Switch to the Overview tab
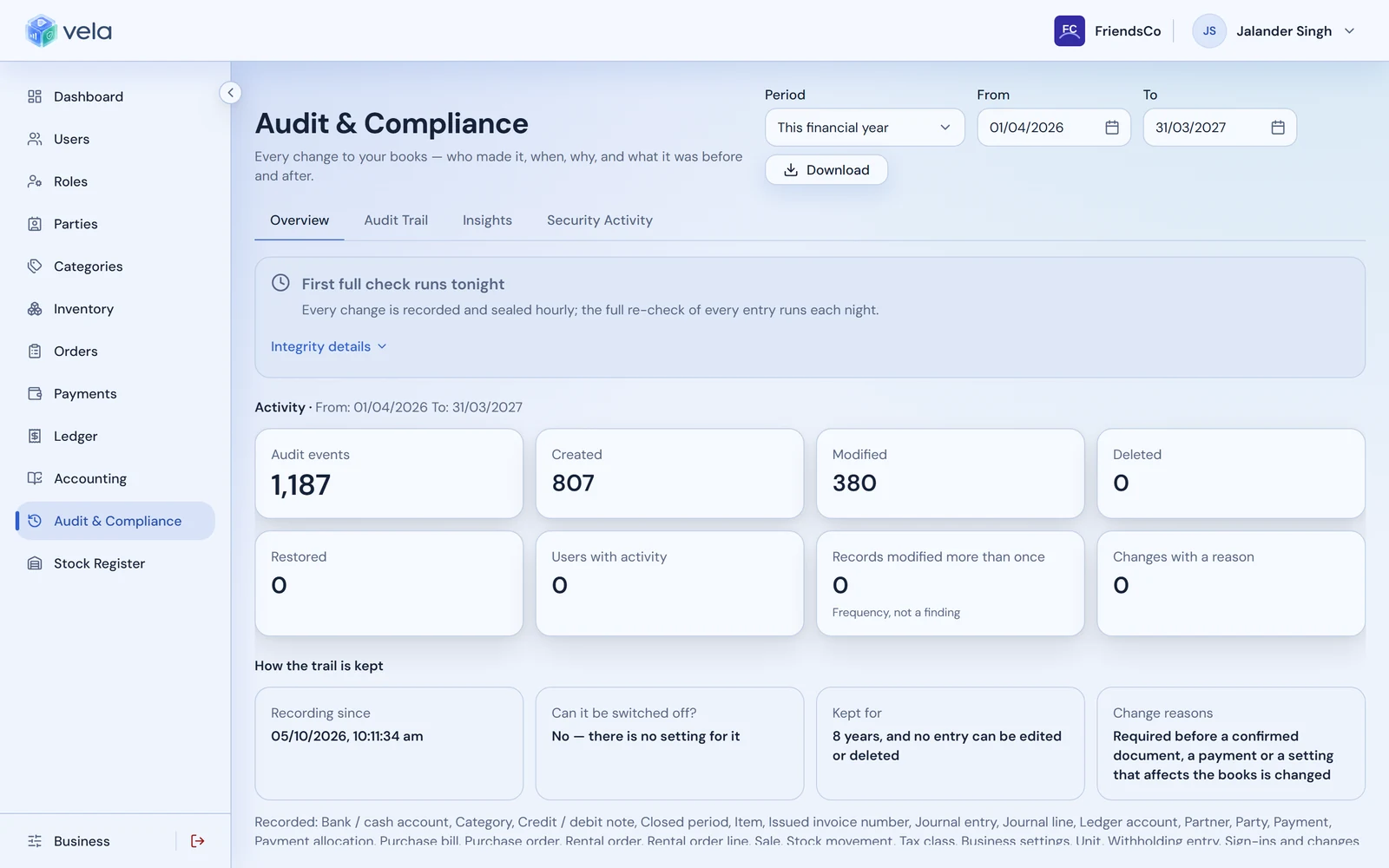Viewport: 1389px width, 868px height. pos(300,220)
